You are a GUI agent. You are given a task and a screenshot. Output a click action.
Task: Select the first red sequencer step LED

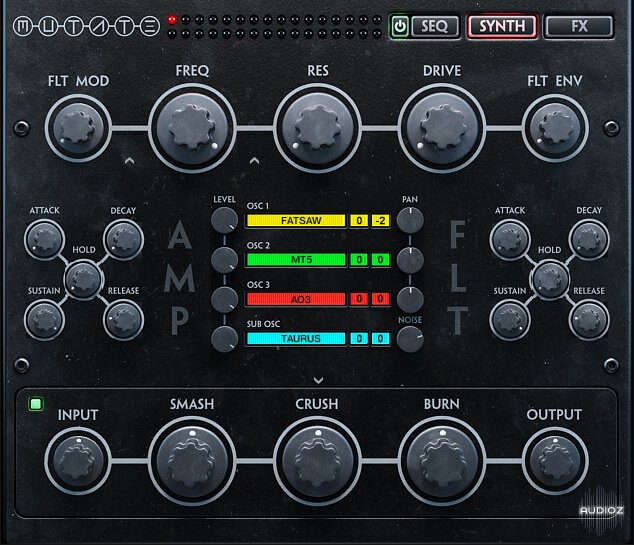coord(172,19)
